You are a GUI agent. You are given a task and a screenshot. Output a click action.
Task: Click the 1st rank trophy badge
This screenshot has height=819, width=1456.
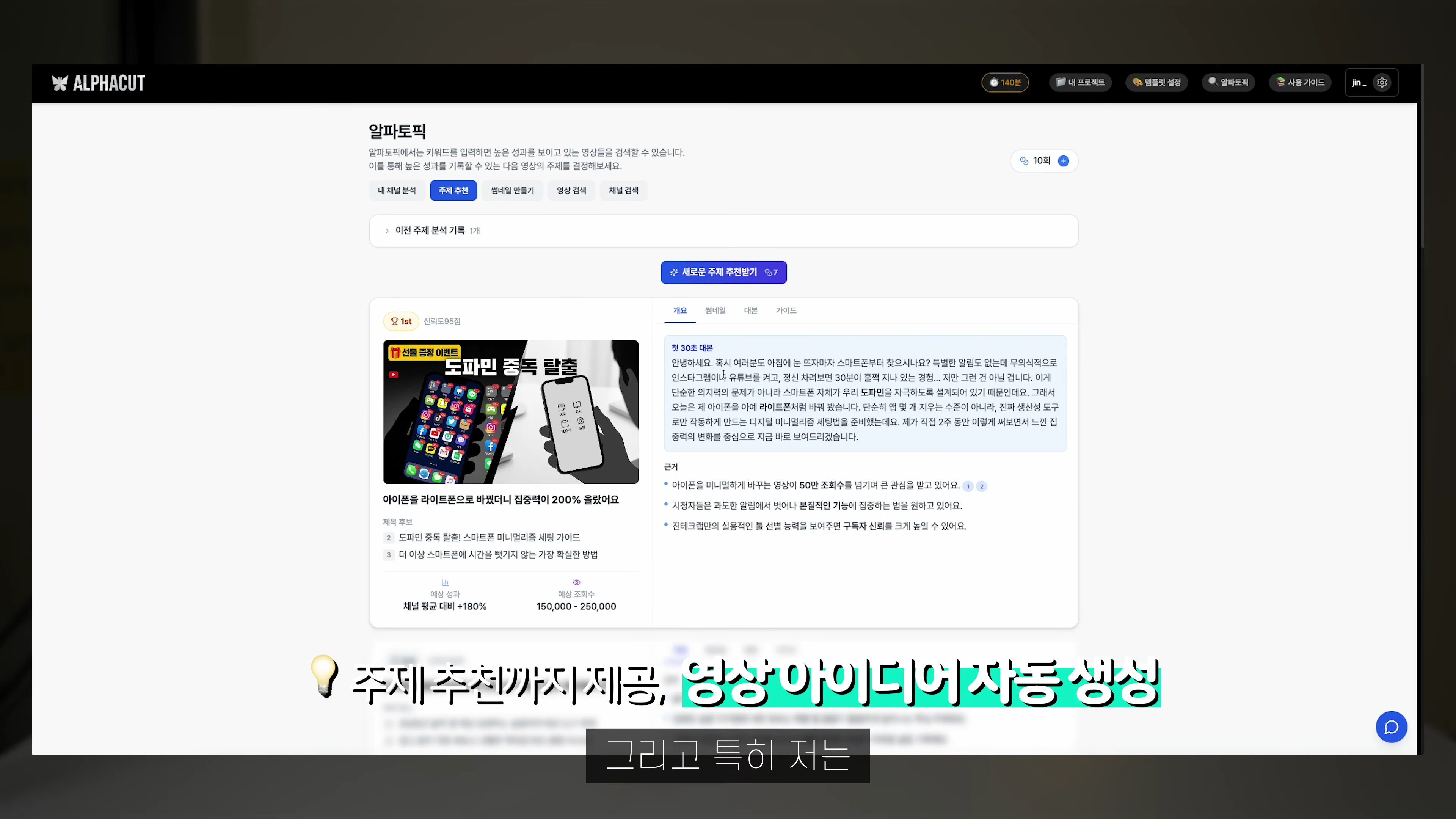pyautogui.click(x=401, y=321)
